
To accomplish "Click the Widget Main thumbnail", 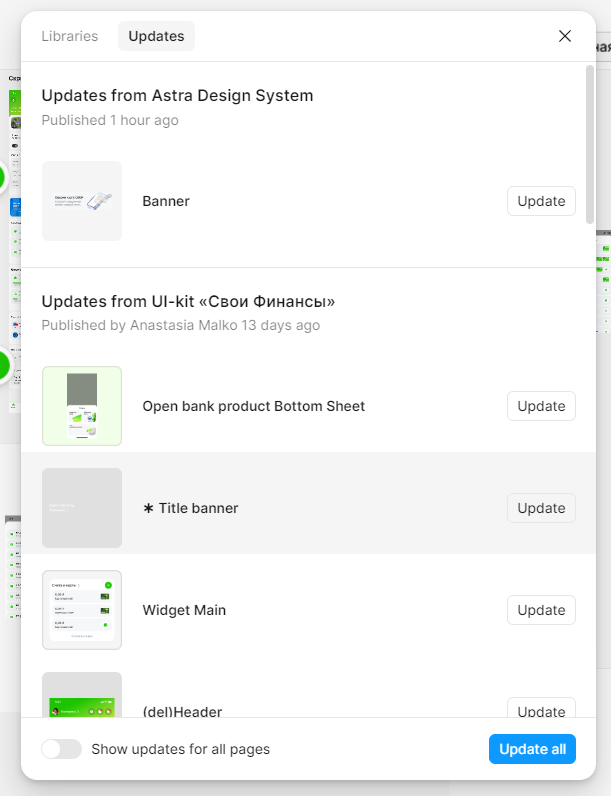I will point(82,610).
